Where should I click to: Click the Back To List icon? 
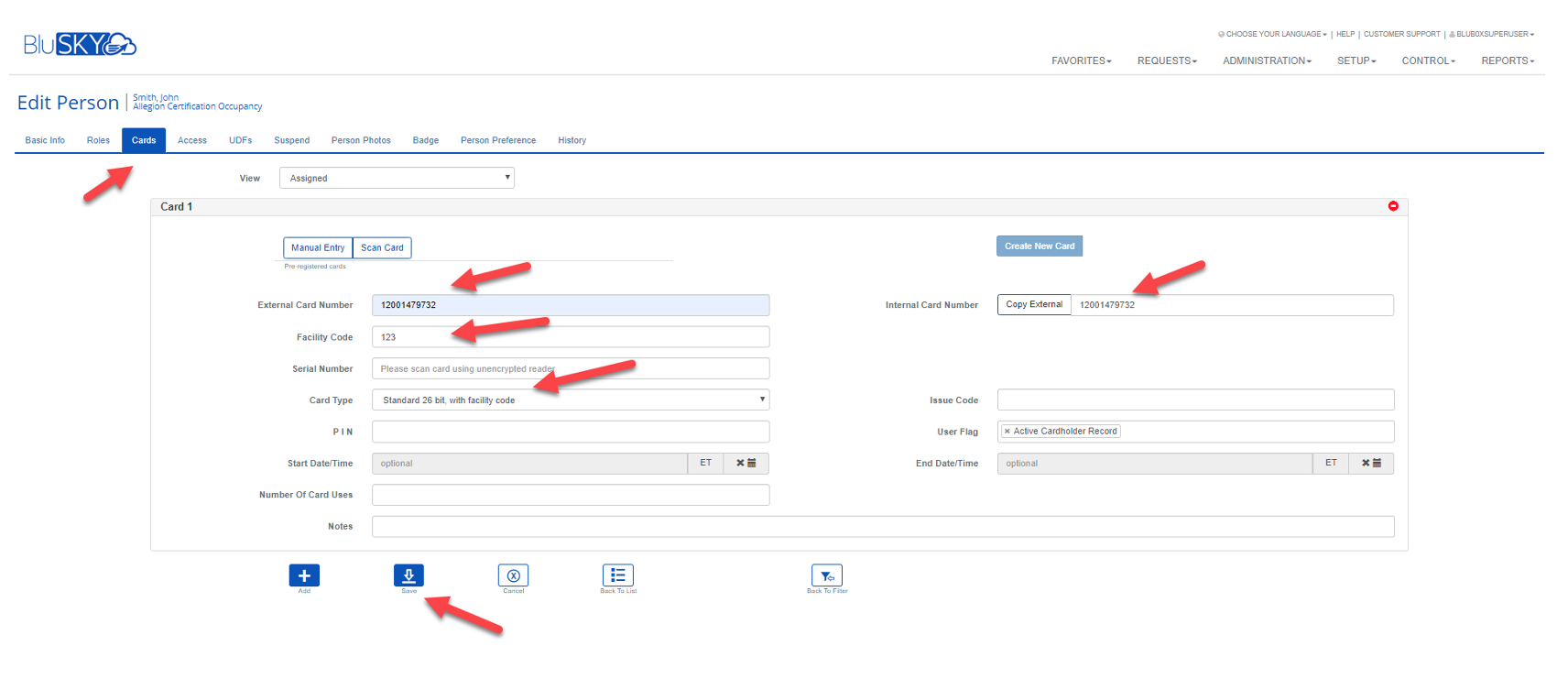[618, 575]
